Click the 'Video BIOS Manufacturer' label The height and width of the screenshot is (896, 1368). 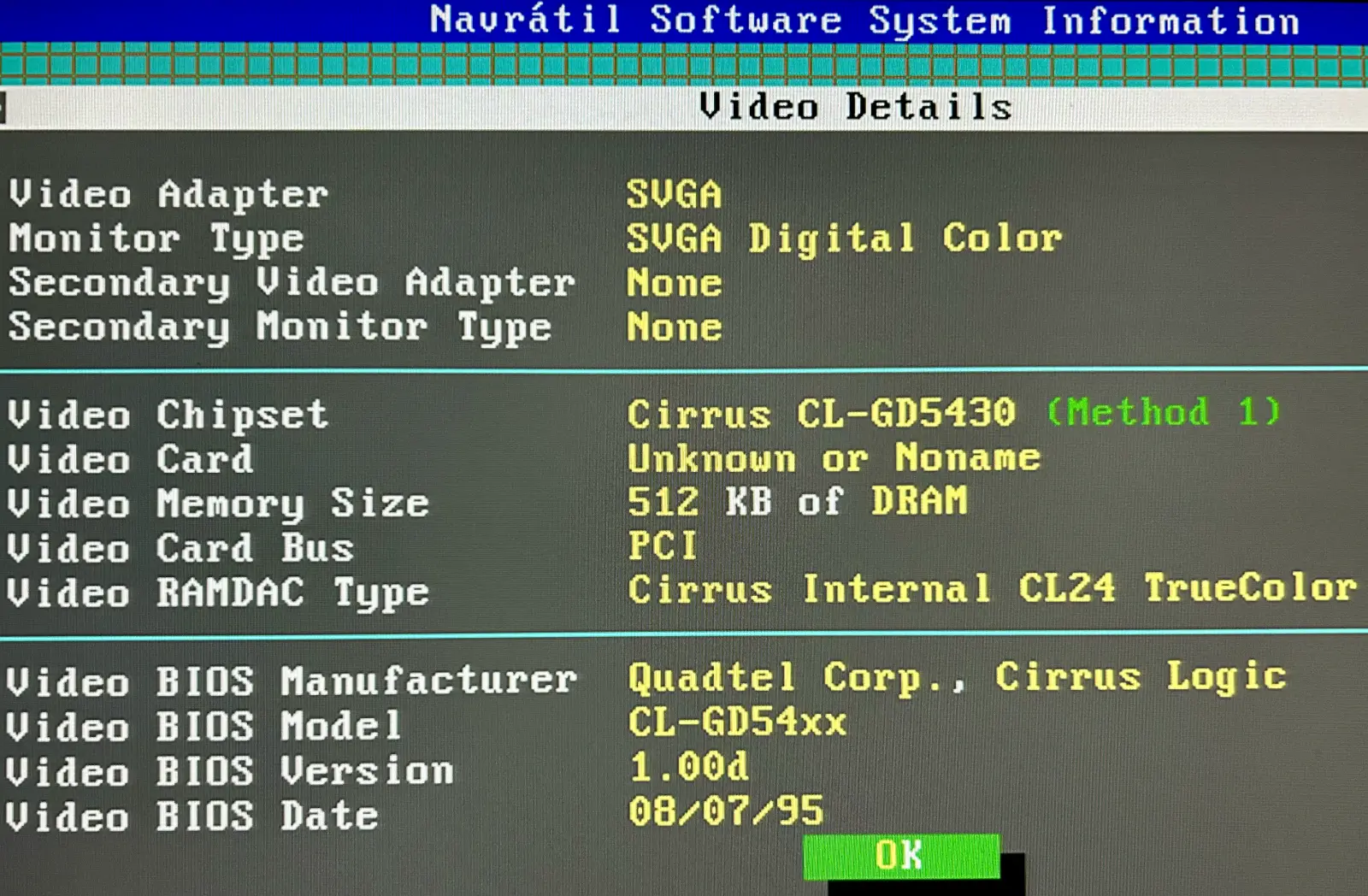(292, 681)
